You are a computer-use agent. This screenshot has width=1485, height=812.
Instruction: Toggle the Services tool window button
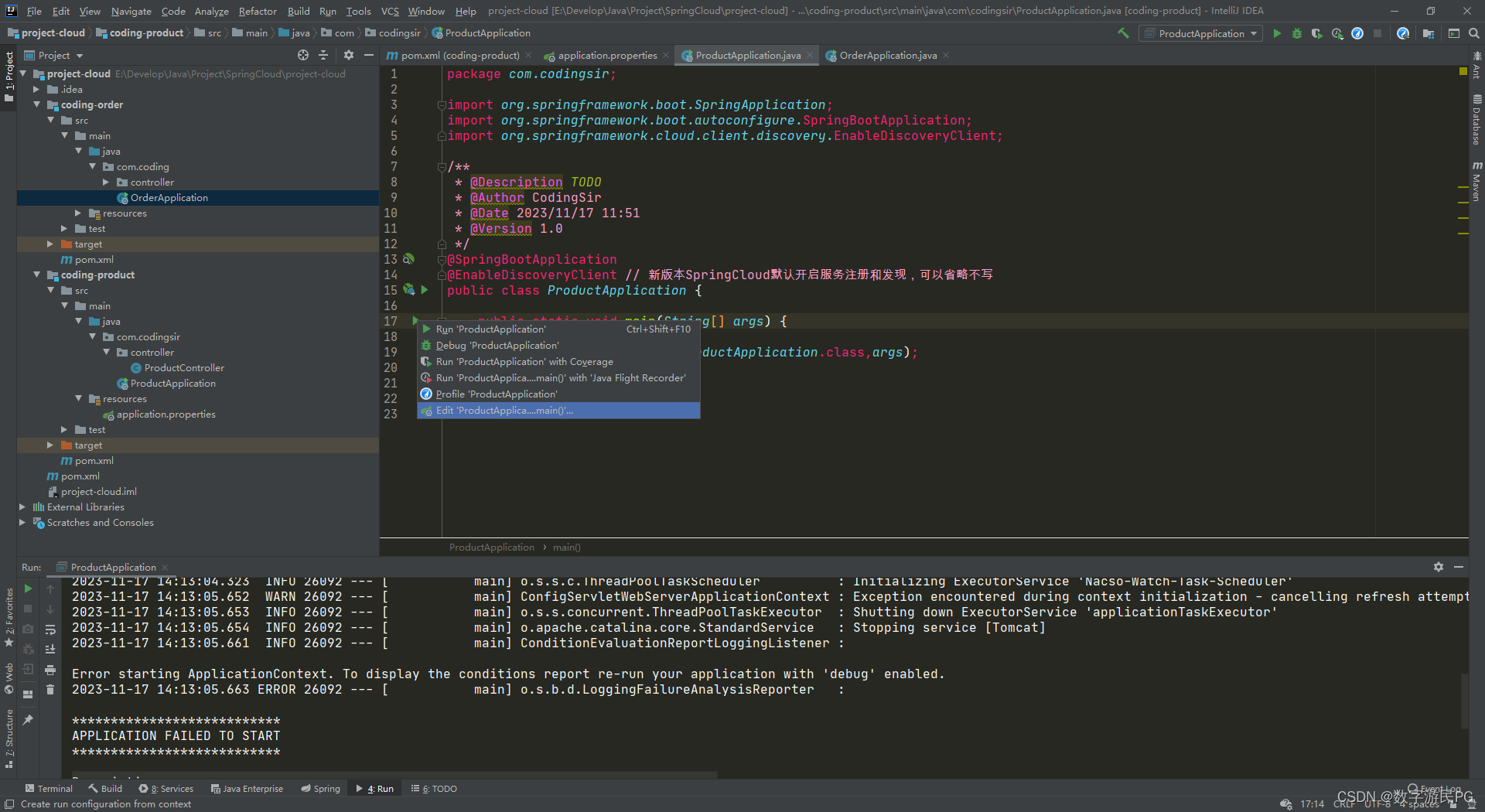pyautogui.click(x=166, y=789)
